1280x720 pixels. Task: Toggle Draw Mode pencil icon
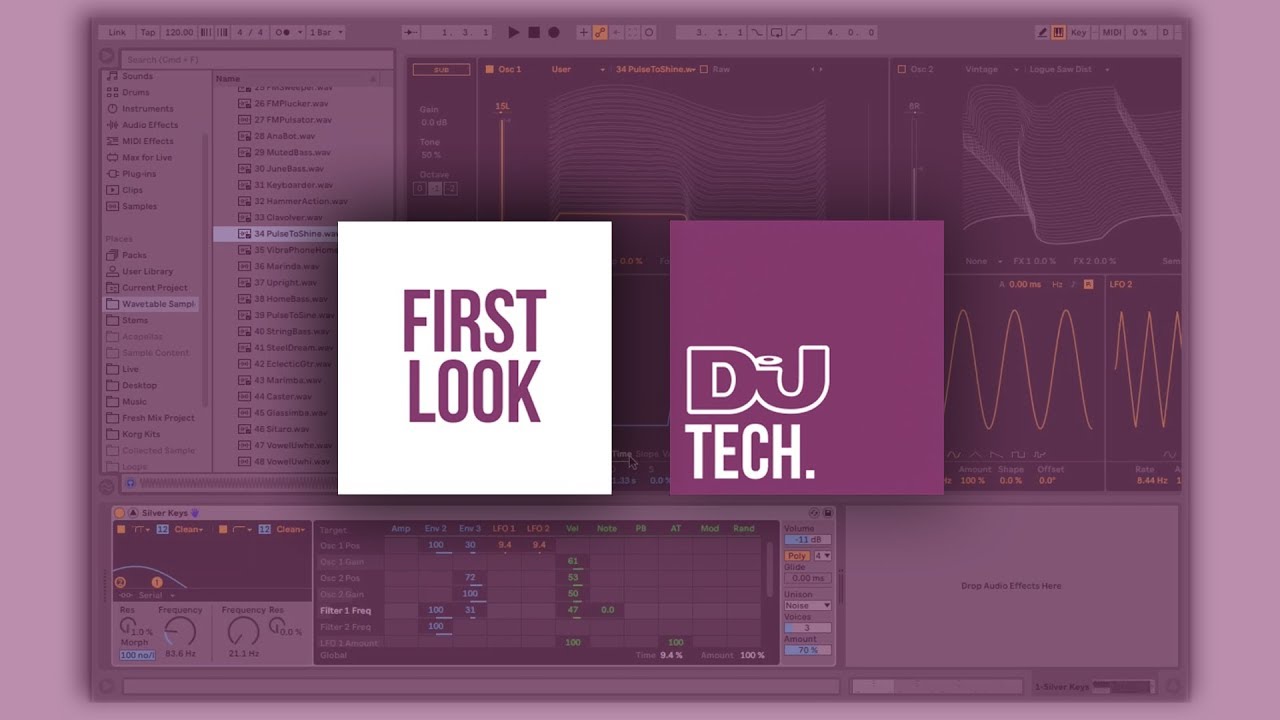tap(1043, 32)
